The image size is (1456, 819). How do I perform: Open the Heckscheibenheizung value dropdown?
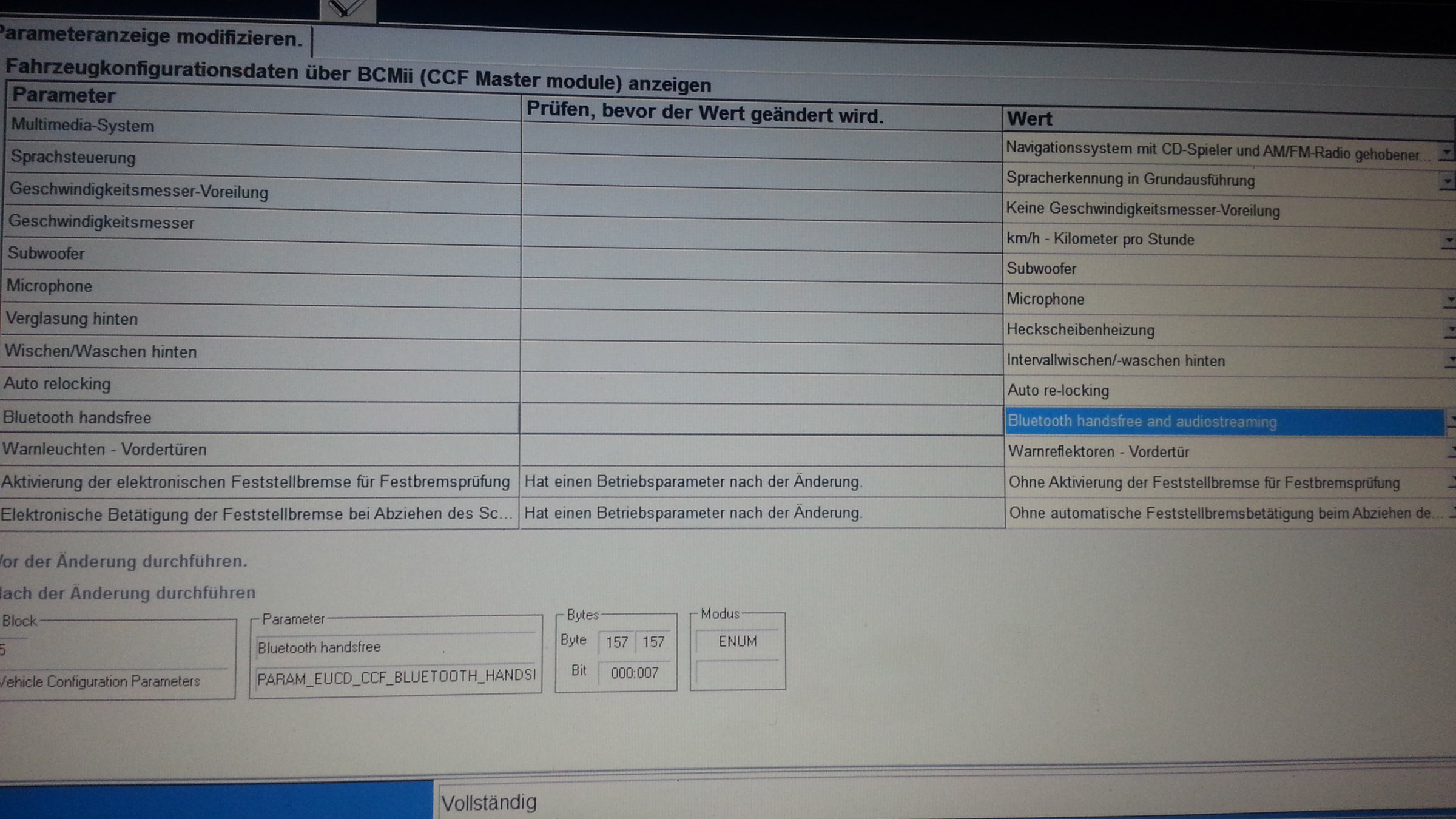[x=1451, y=330]
